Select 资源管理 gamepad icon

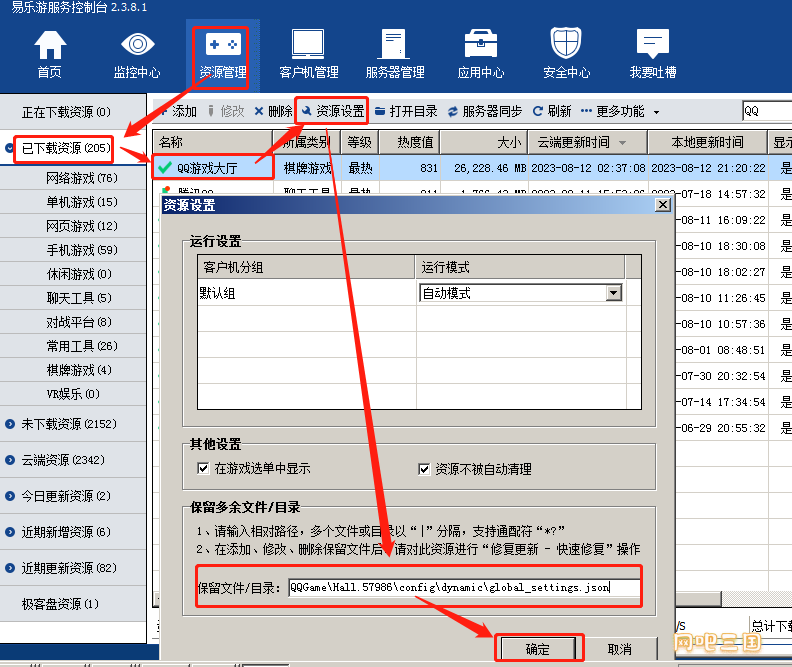click(x=222, y=57)
